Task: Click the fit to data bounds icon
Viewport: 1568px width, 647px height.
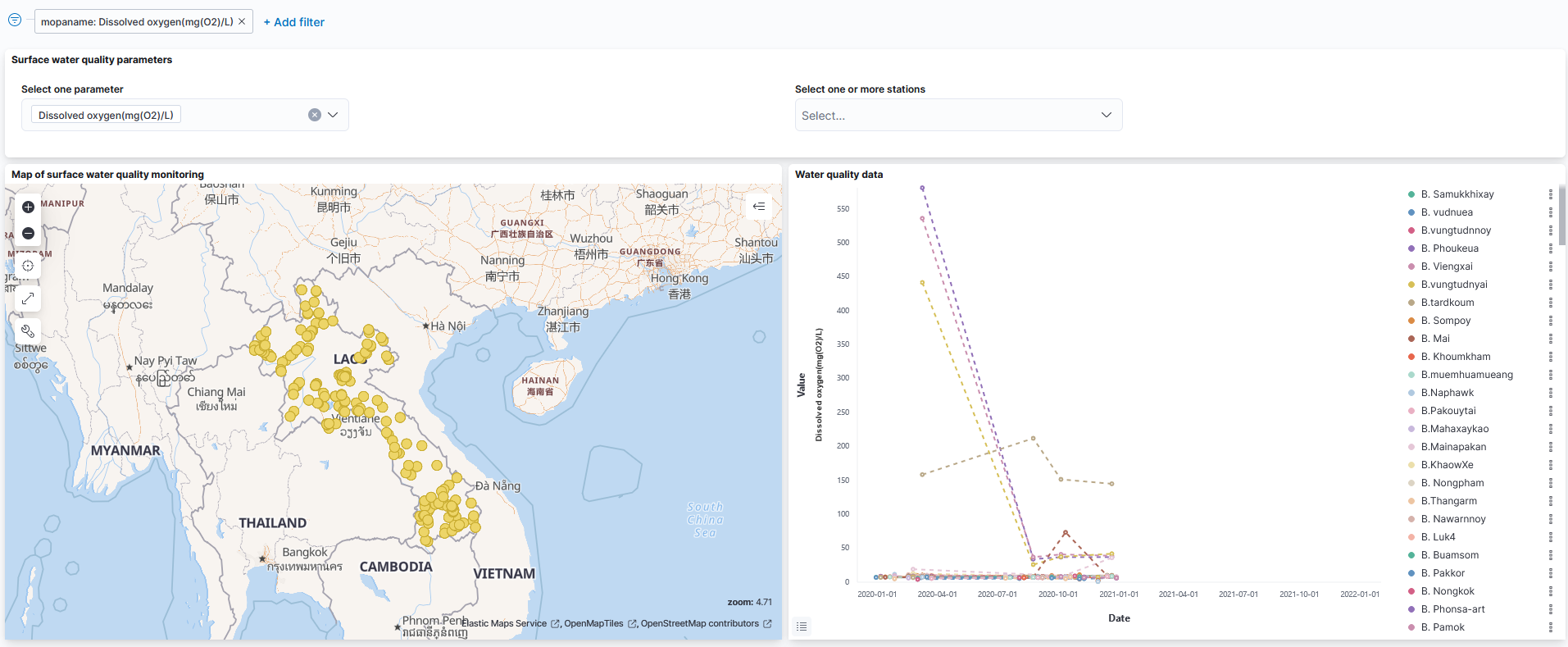Action: [28, 266]
